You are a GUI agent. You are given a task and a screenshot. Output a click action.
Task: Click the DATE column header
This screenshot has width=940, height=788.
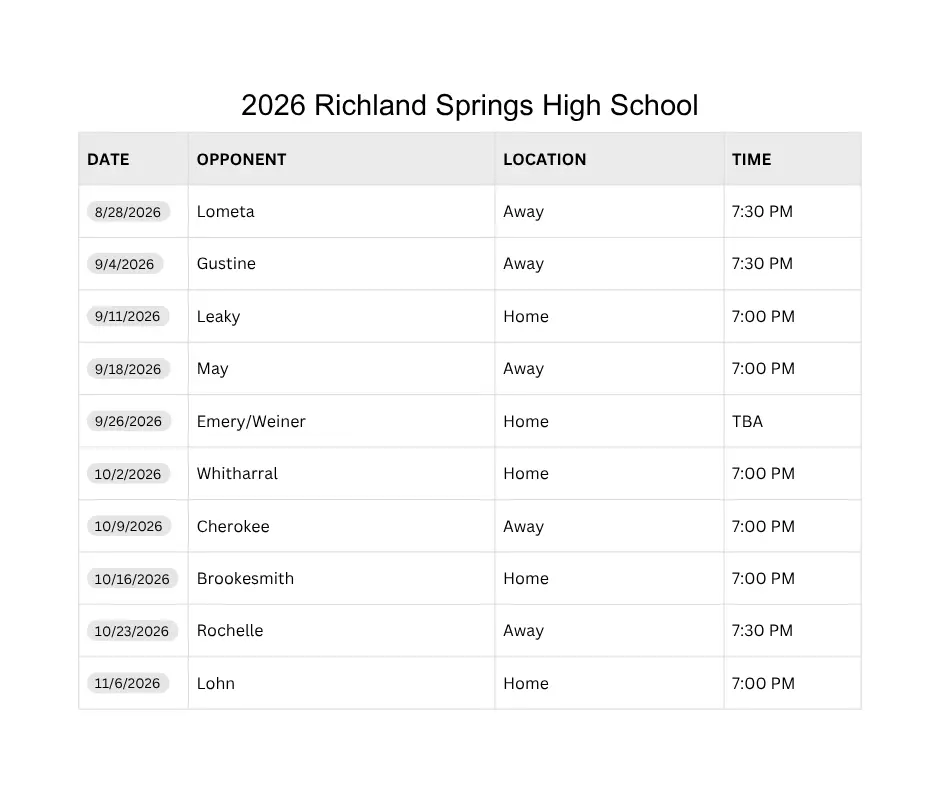point(108,160)
